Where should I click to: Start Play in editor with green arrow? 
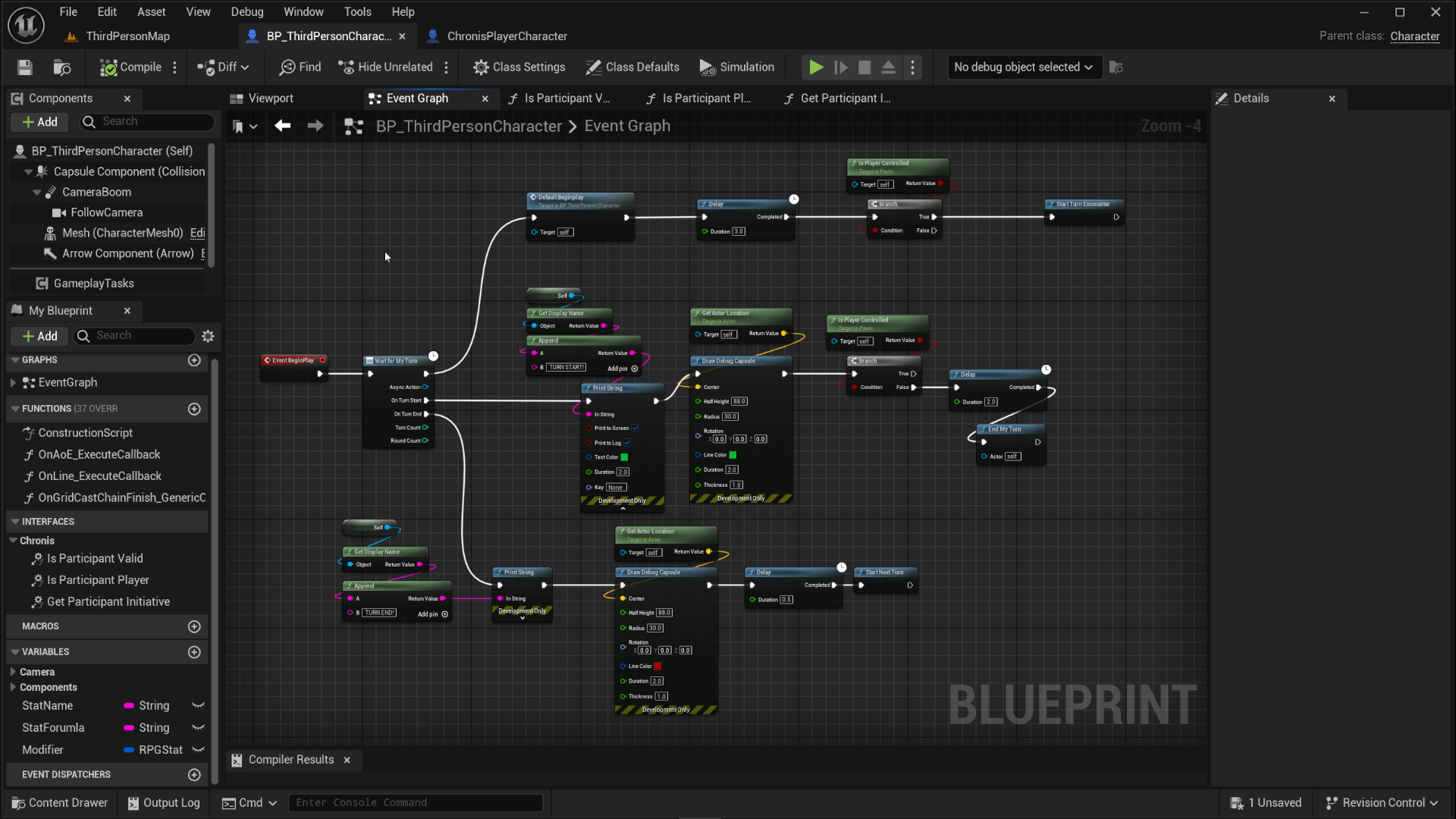(x=816, y=67)
